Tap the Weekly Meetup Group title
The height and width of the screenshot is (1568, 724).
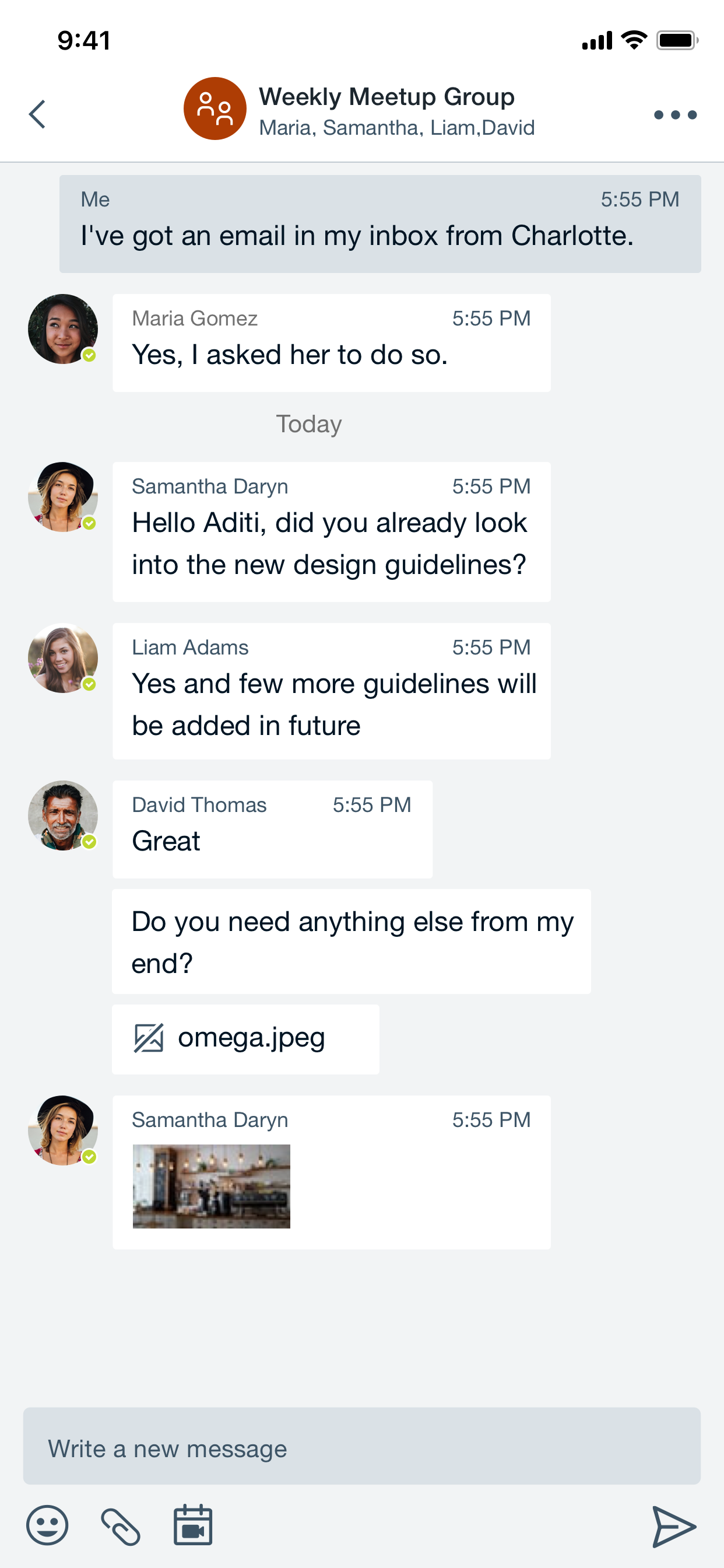point(386,97)
